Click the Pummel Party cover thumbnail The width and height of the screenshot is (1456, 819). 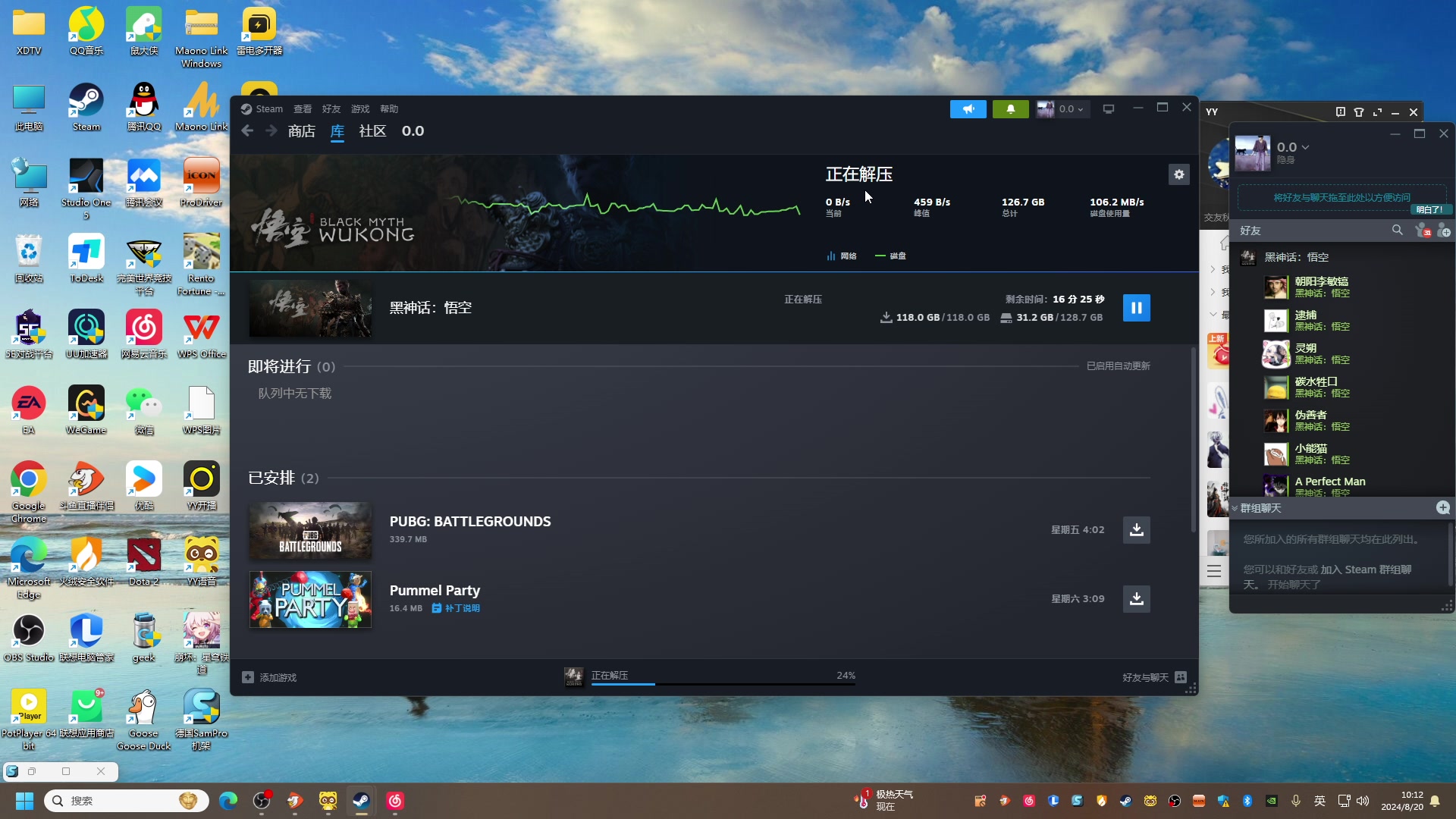309,599
